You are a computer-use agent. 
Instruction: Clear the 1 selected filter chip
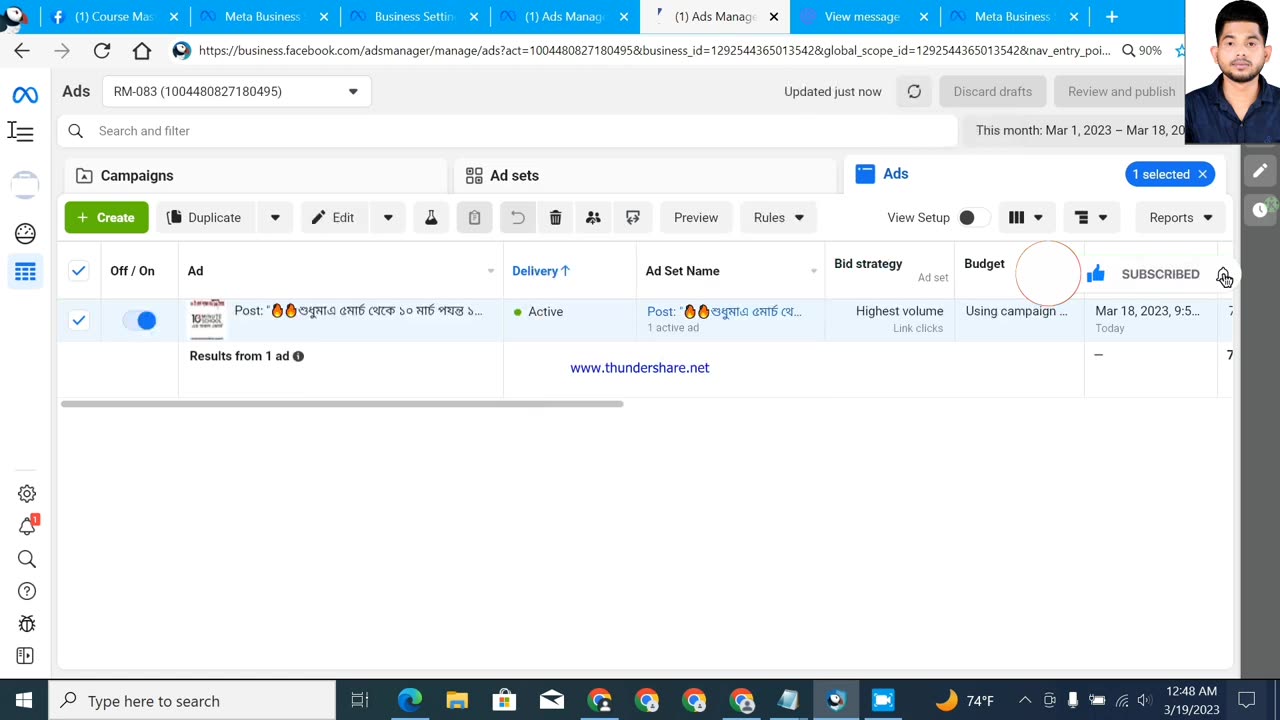click(x=1203, y=174)
